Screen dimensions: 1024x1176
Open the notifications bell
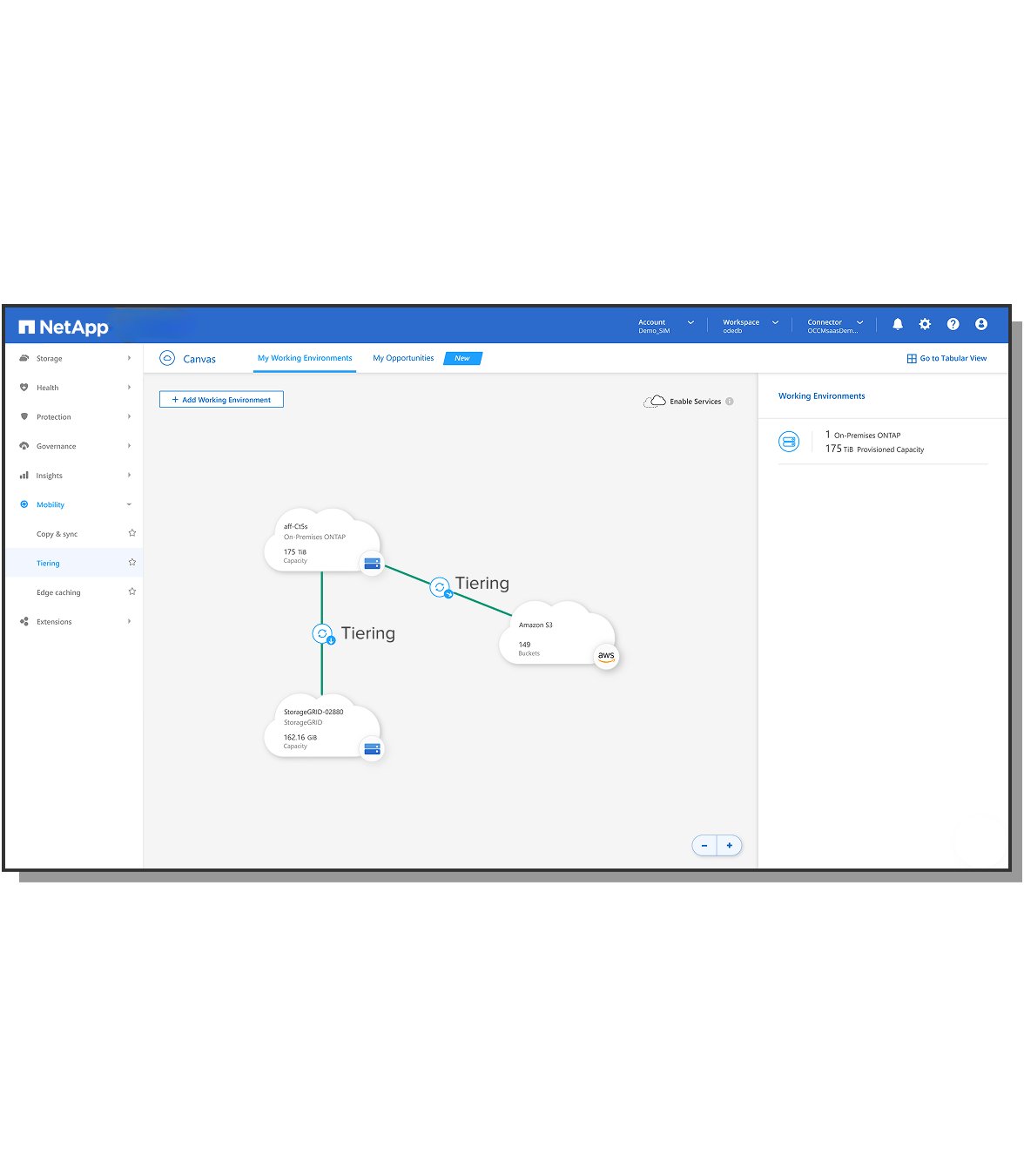point(898,324)
